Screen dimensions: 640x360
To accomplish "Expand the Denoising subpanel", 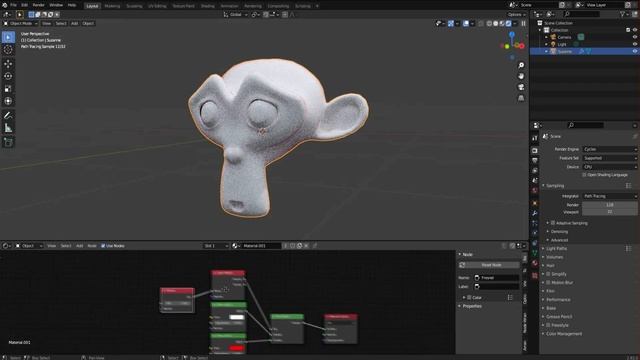I will point(559,231).
